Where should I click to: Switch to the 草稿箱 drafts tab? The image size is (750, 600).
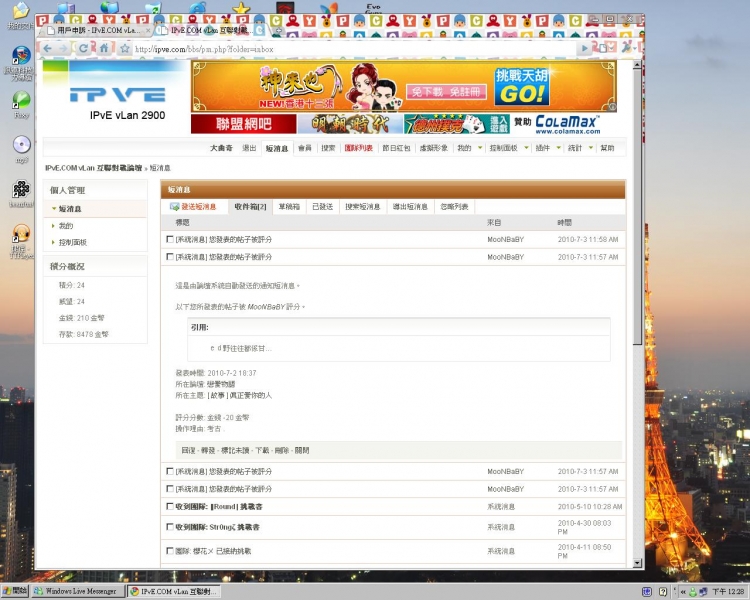click(289, 207)
